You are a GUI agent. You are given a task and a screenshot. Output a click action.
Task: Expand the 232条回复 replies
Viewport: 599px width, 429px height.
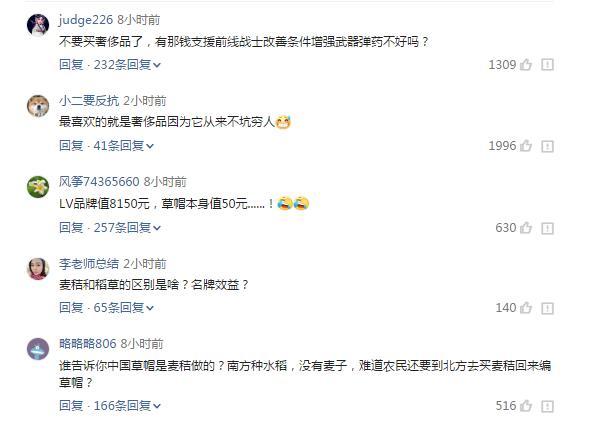127,65
